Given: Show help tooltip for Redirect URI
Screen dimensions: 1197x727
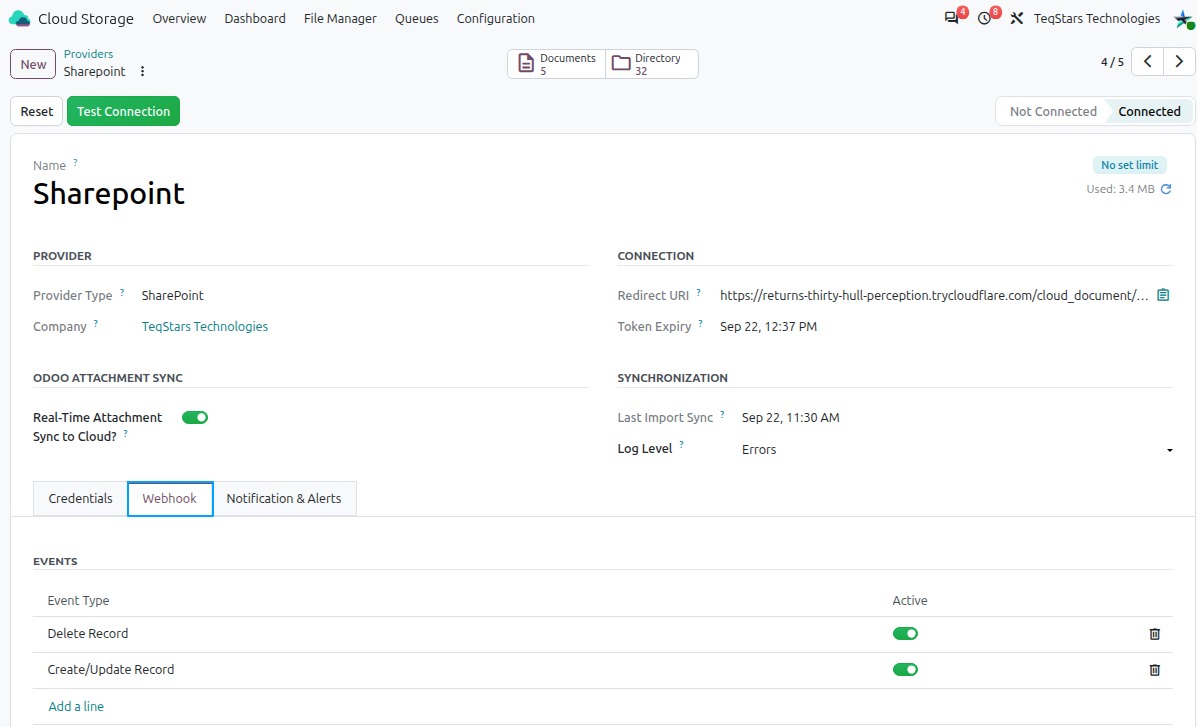Looking at the screenshot, I should pyautogui.click(x=698, y=292).
